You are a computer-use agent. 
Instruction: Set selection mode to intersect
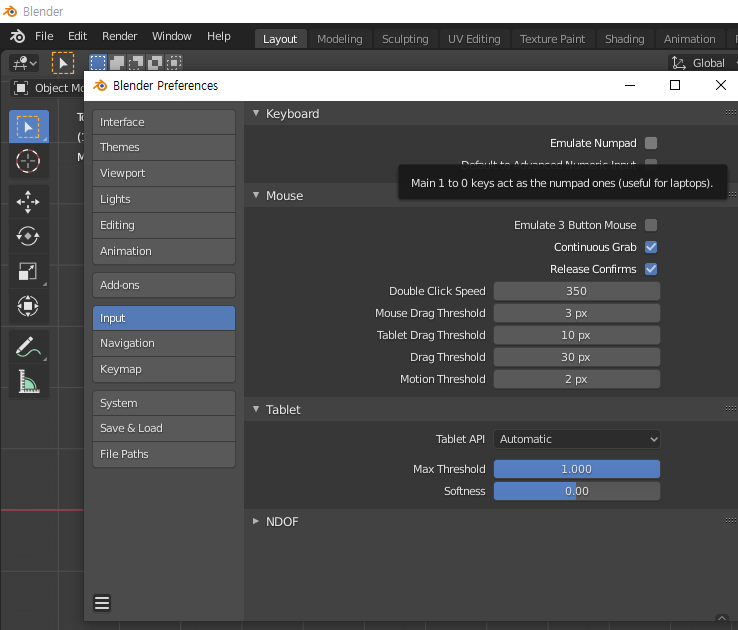[174, 63]
